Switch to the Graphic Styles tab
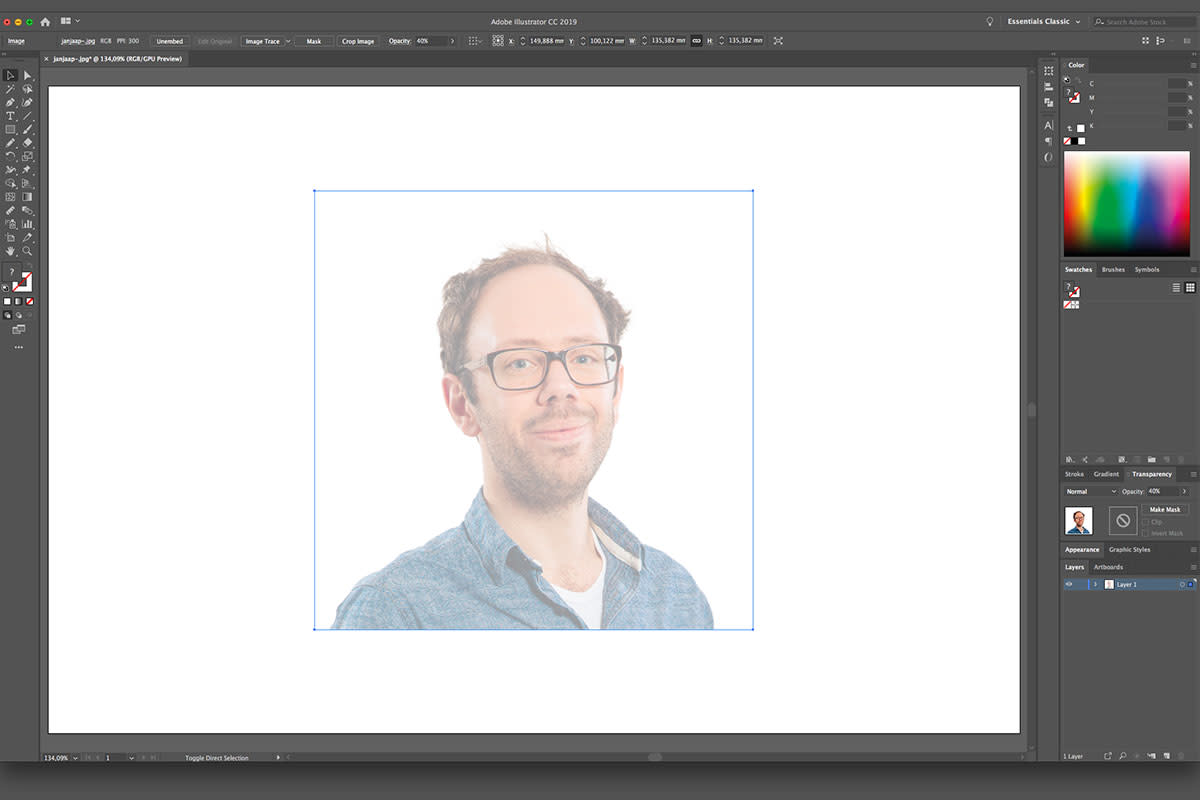This screenshot has height=800, width=1200. (1130, 550)
